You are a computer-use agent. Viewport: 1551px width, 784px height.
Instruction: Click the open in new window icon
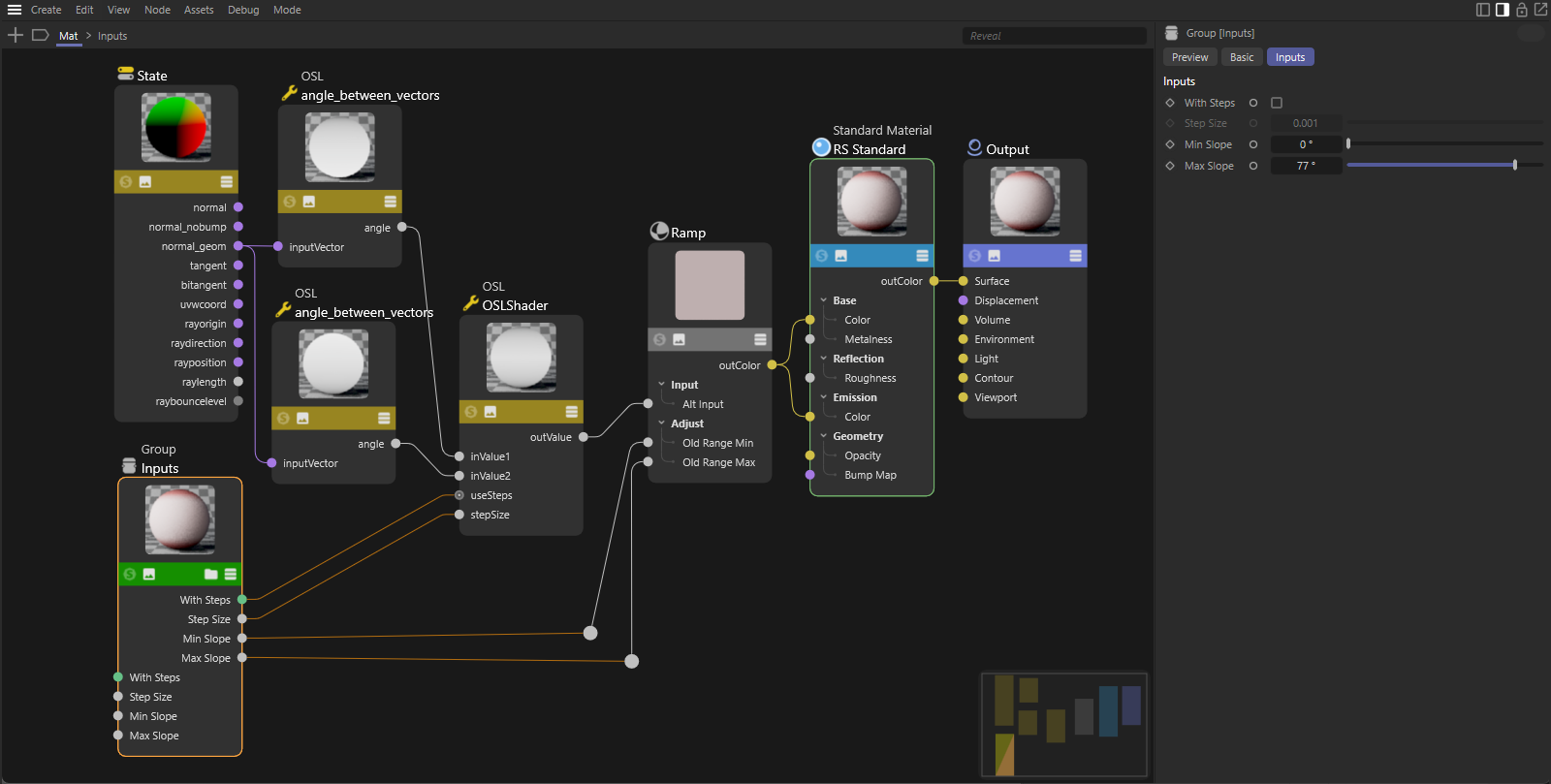pyautogui.click(x=1540, y=10)
